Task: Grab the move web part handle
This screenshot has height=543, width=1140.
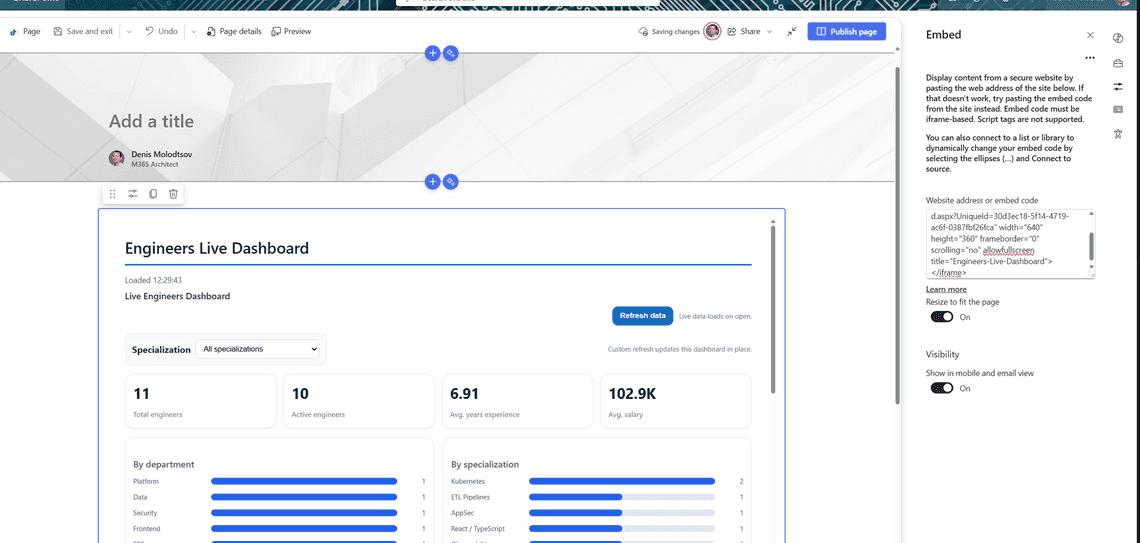Action: pyautogui.click(x=112, y=194)
